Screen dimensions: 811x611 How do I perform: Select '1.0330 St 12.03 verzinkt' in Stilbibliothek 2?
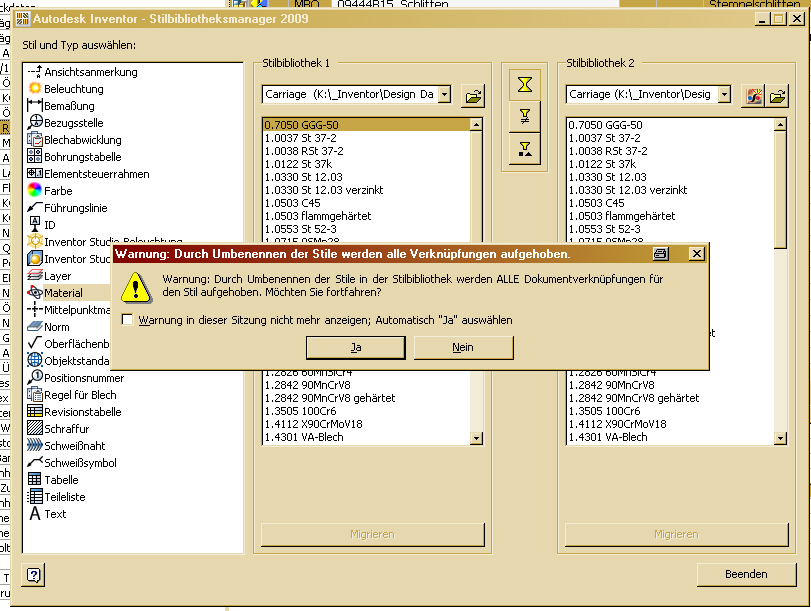(x=628, y=190)
